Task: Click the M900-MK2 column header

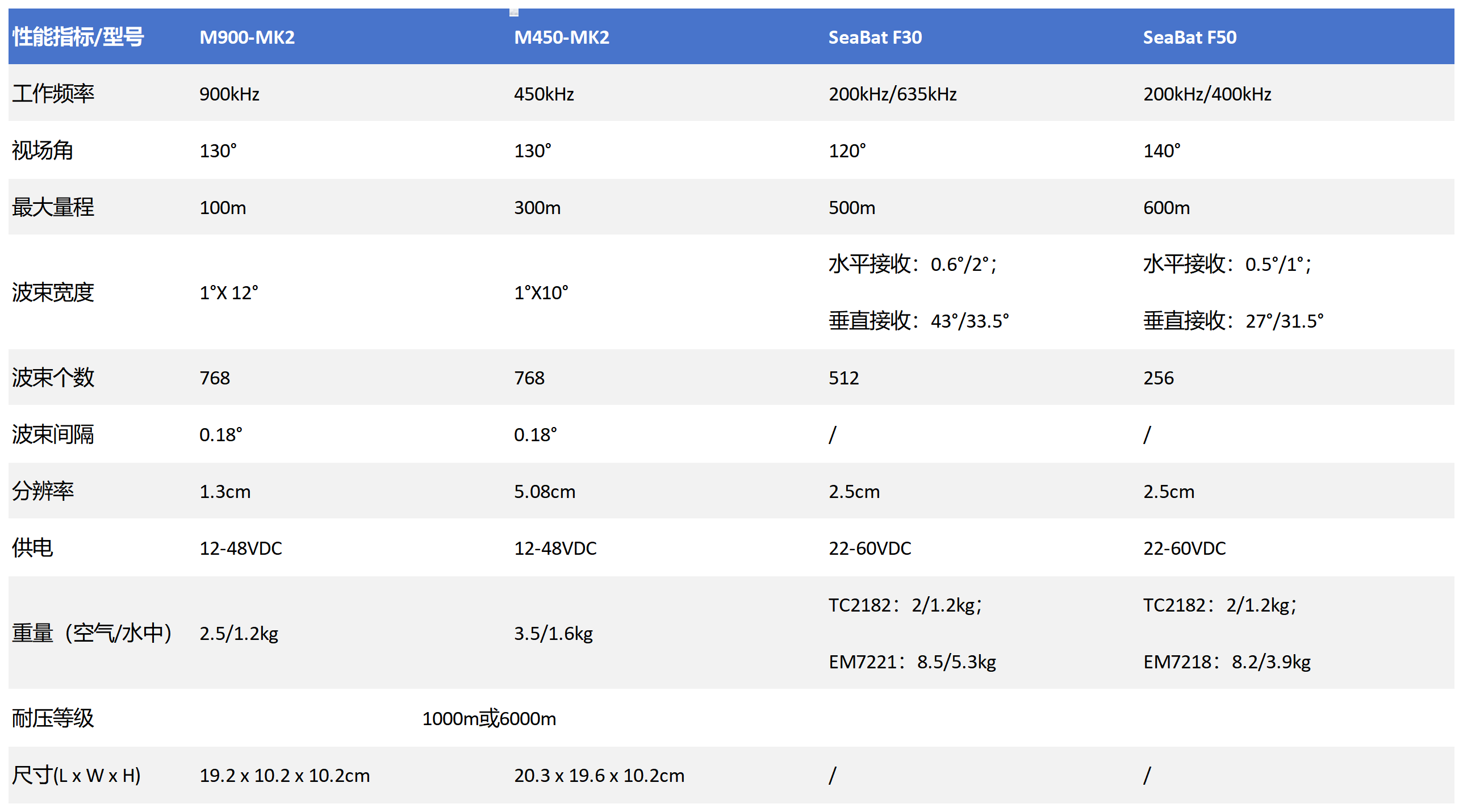Action: [x=247, y=37]
